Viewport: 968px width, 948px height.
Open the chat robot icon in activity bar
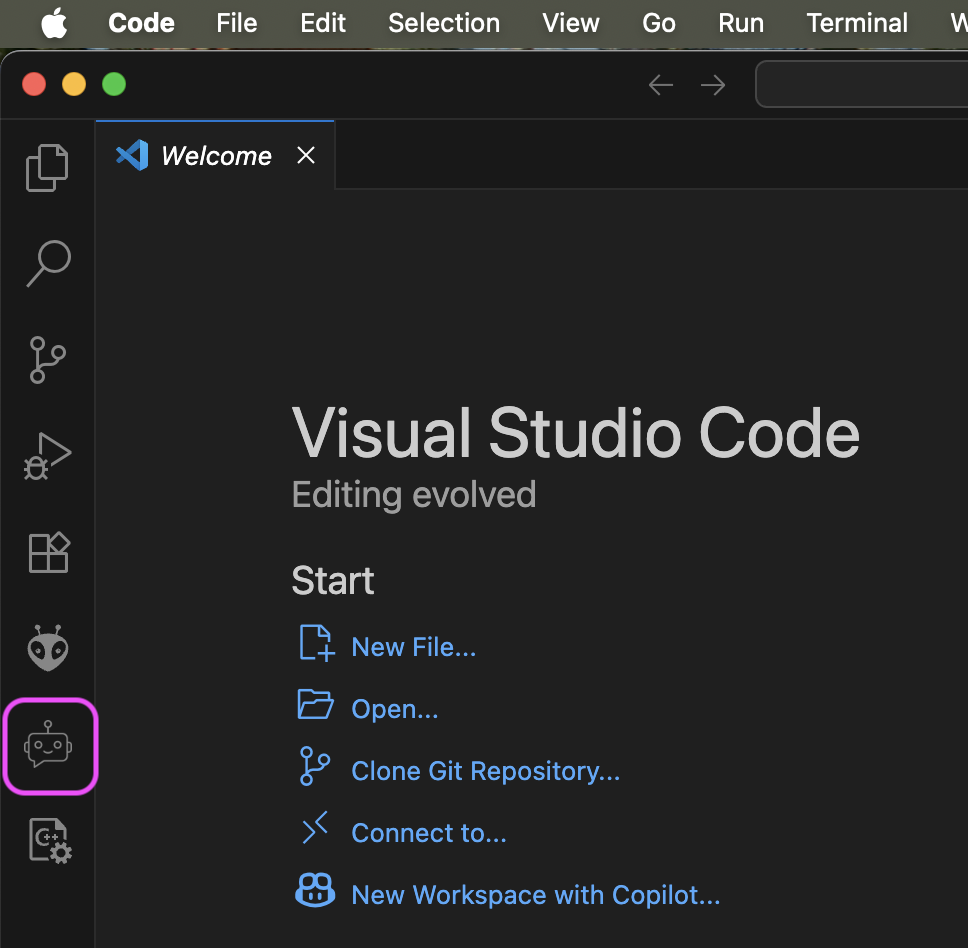[x=48, y=745]
